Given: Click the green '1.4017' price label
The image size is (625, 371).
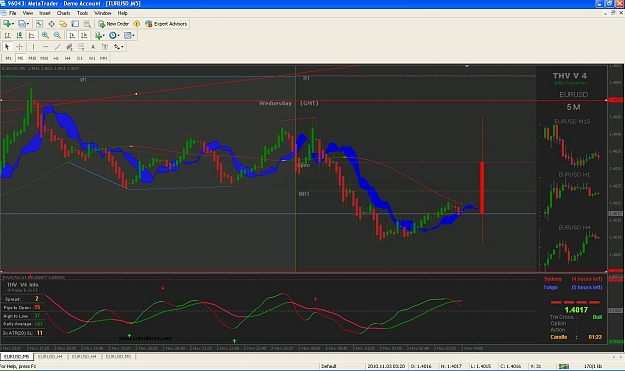Looking at the screenshot, I should point(576,310).
